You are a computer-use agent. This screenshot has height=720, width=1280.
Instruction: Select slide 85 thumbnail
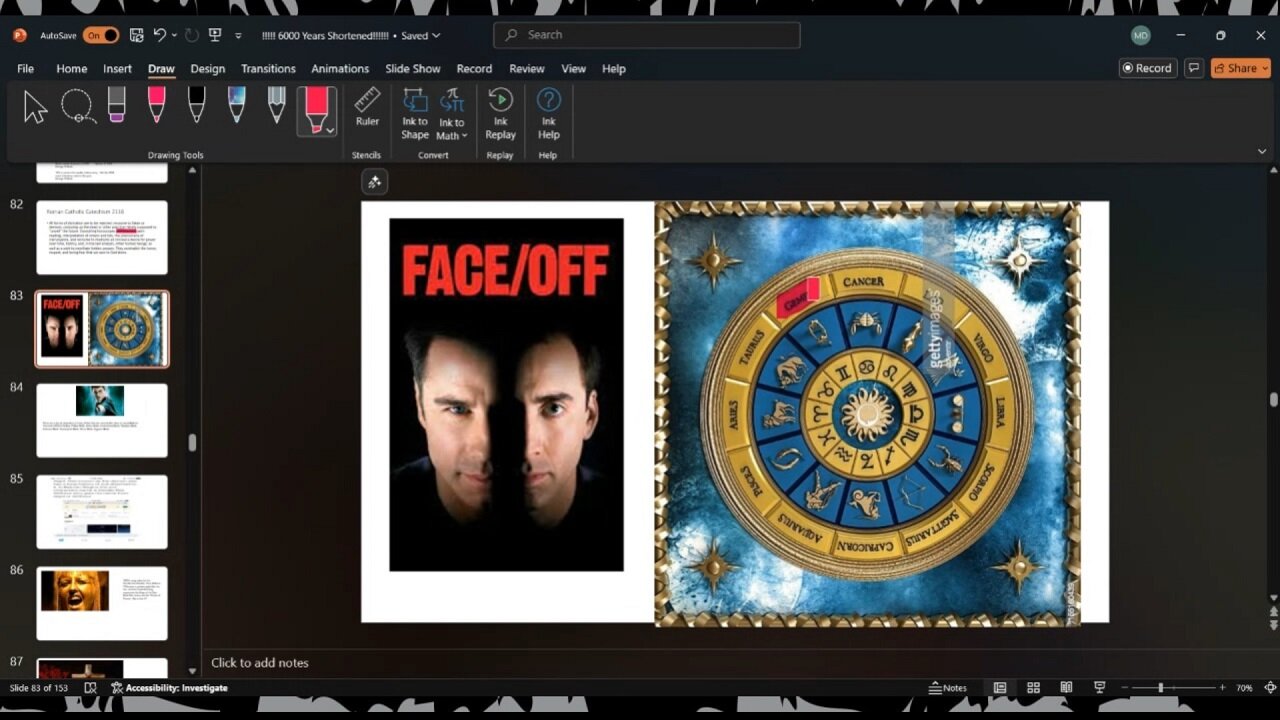click(x=102, y=512)
